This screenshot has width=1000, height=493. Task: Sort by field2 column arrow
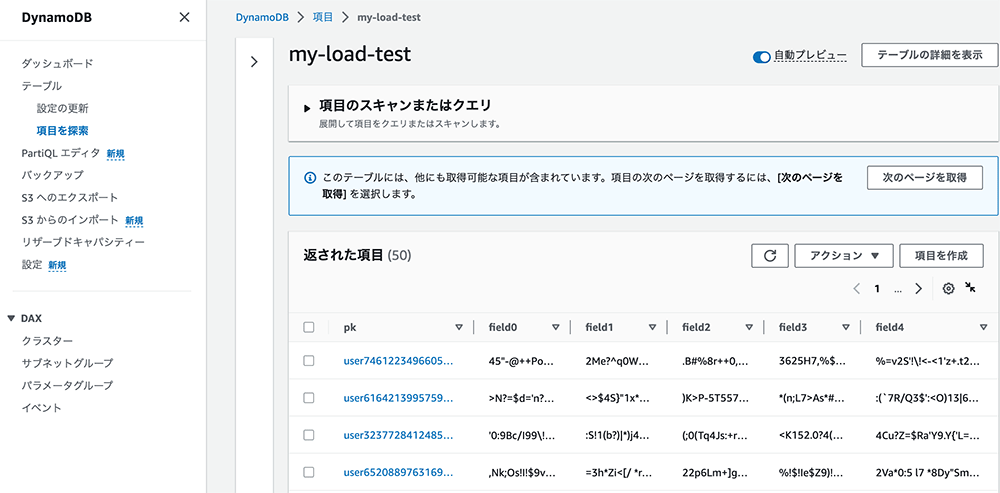coord(749,327)
